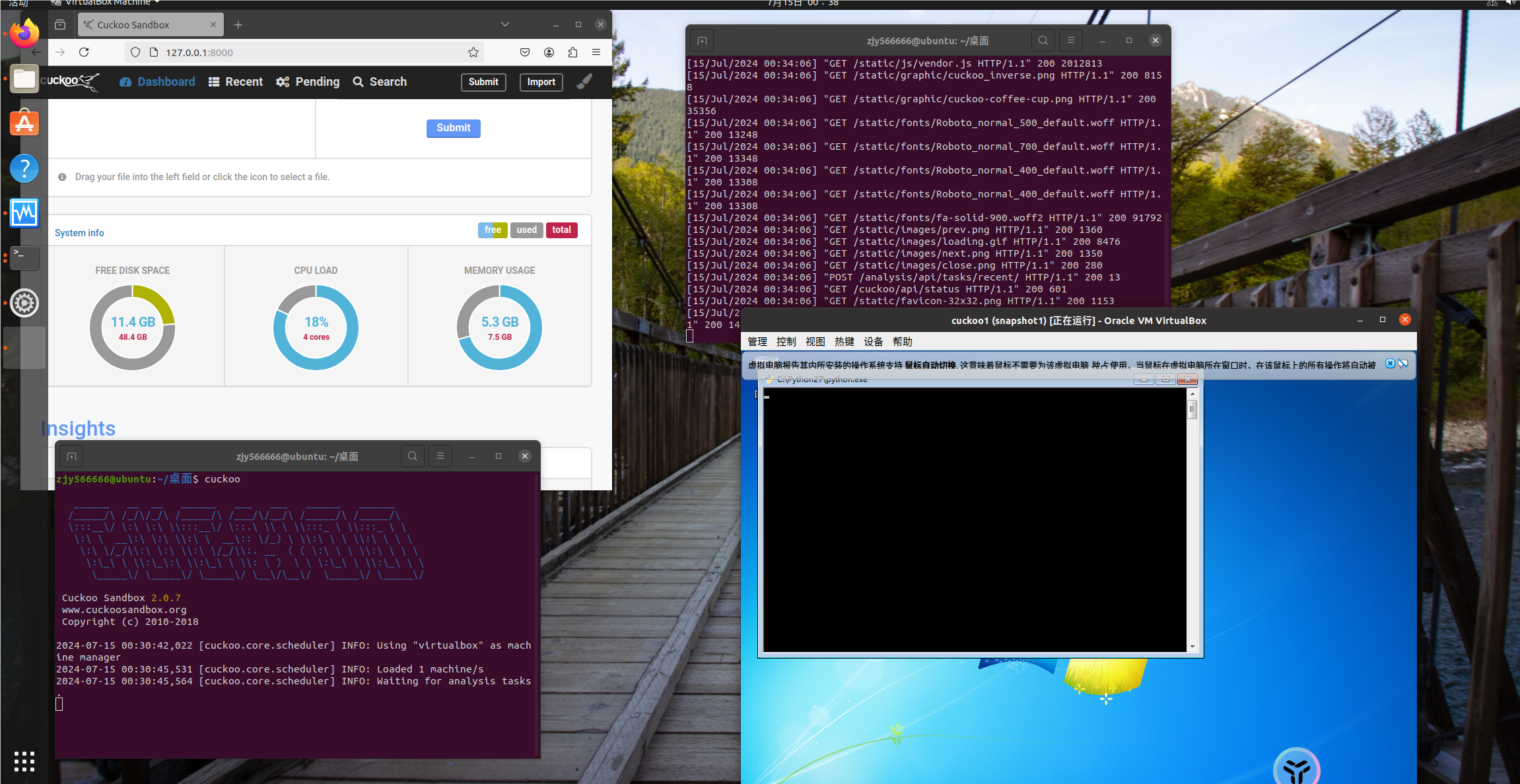This screenshot has height=784, width=1520.
Task: Click the blue Submit button
Action: [454, 128]
